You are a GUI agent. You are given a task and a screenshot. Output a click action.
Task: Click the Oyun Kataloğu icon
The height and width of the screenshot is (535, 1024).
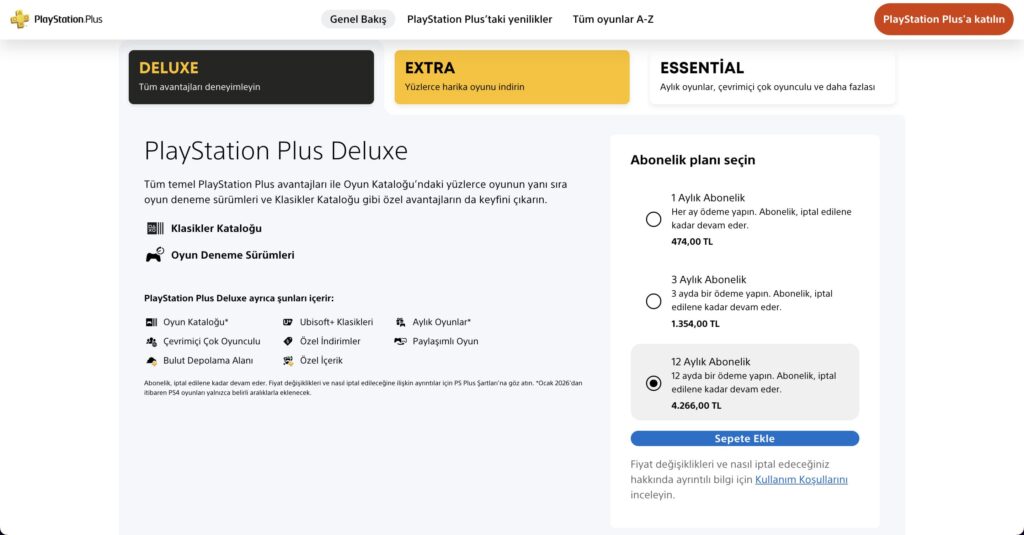coord(152,322)
